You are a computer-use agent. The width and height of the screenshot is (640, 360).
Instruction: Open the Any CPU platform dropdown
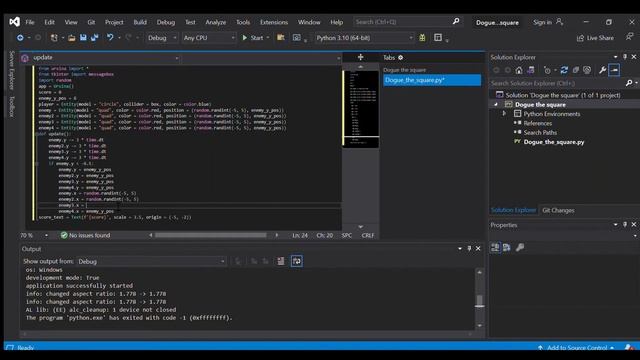tap(209, 38)
